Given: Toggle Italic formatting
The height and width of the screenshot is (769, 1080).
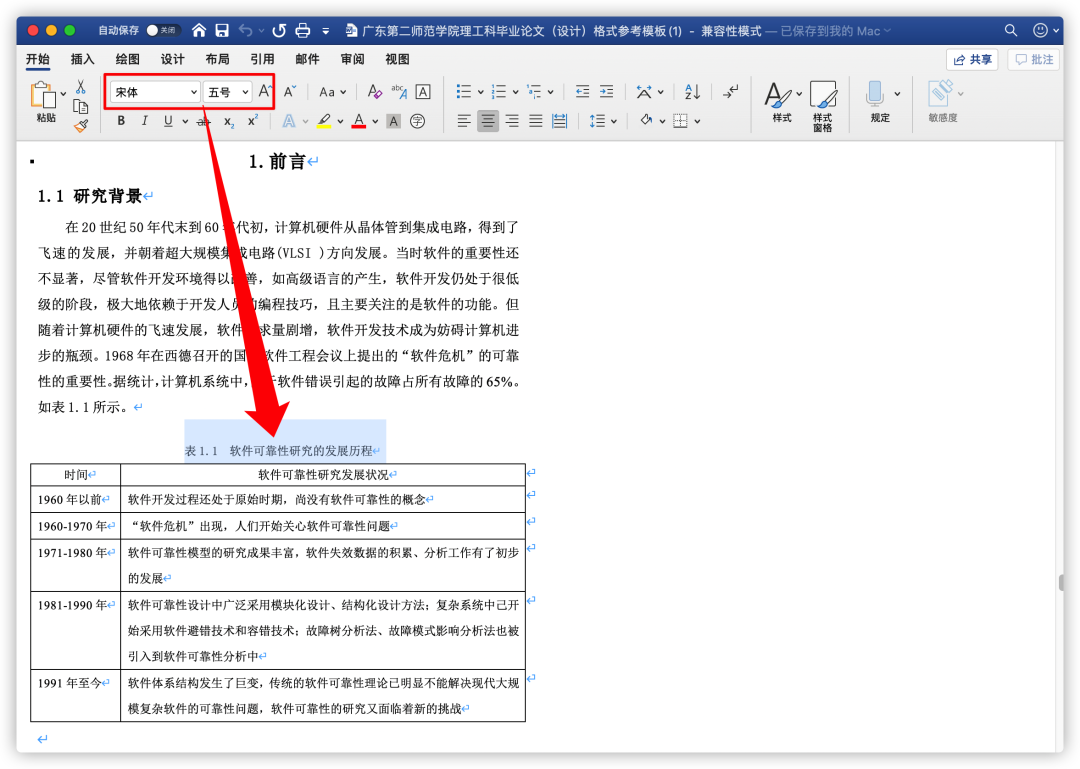Looking at the screenshot, I should click(144, 121).
